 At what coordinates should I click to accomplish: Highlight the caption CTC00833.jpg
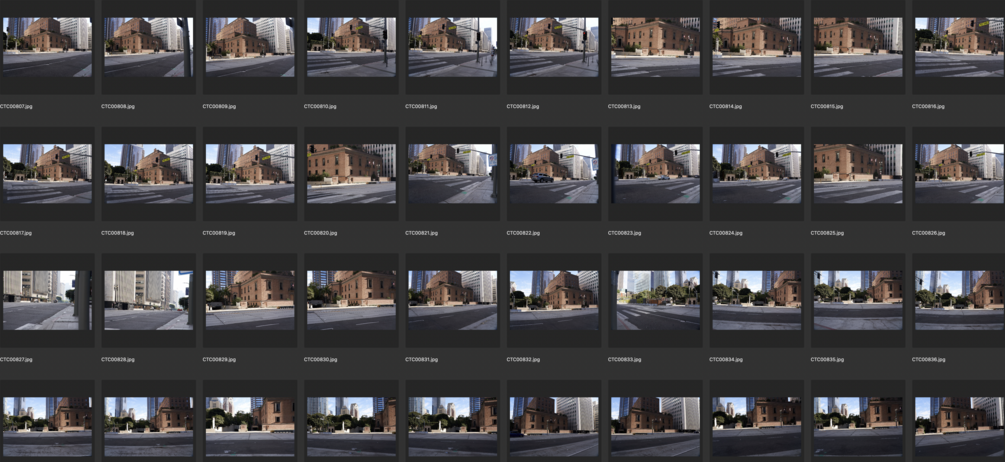click(624, 359)
